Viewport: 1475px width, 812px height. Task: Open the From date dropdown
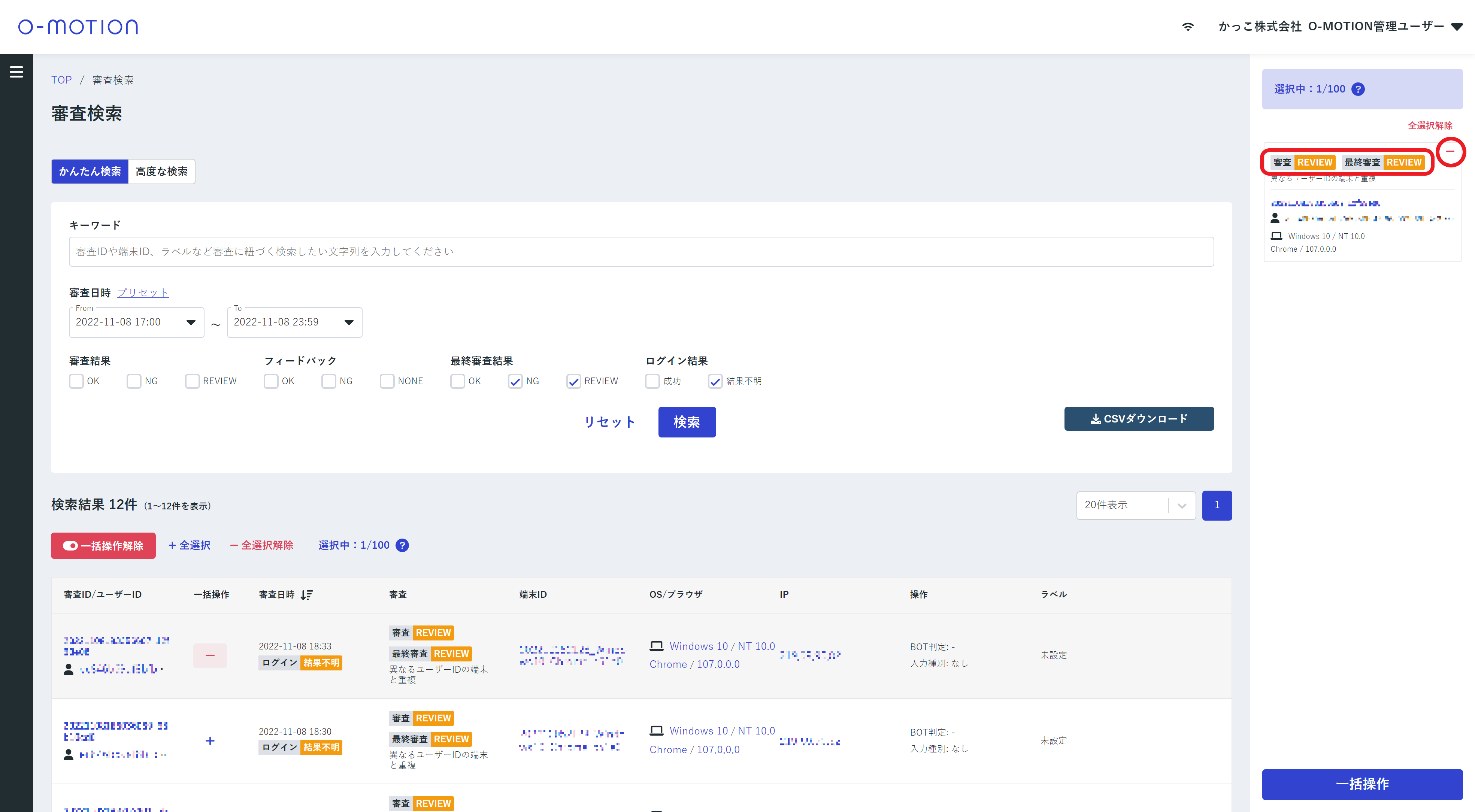191,322
